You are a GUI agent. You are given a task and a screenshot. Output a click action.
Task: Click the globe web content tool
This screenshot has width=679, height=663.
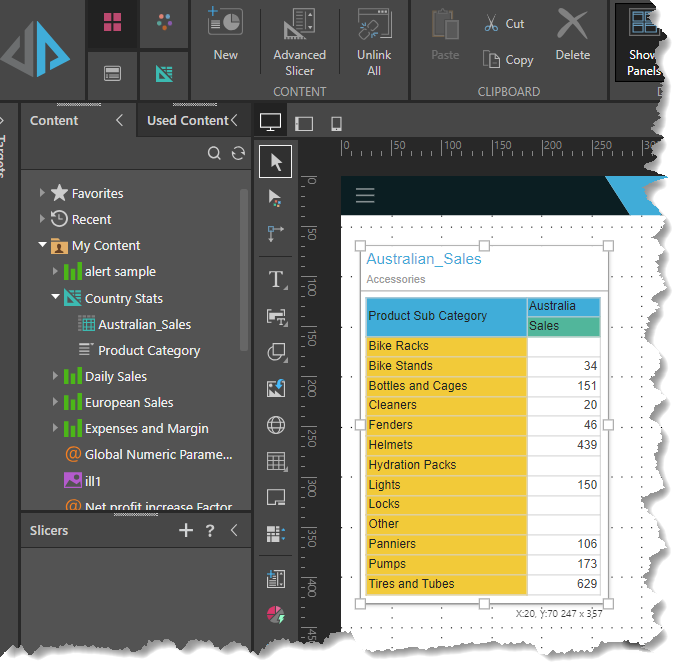(x=276, y=425)
